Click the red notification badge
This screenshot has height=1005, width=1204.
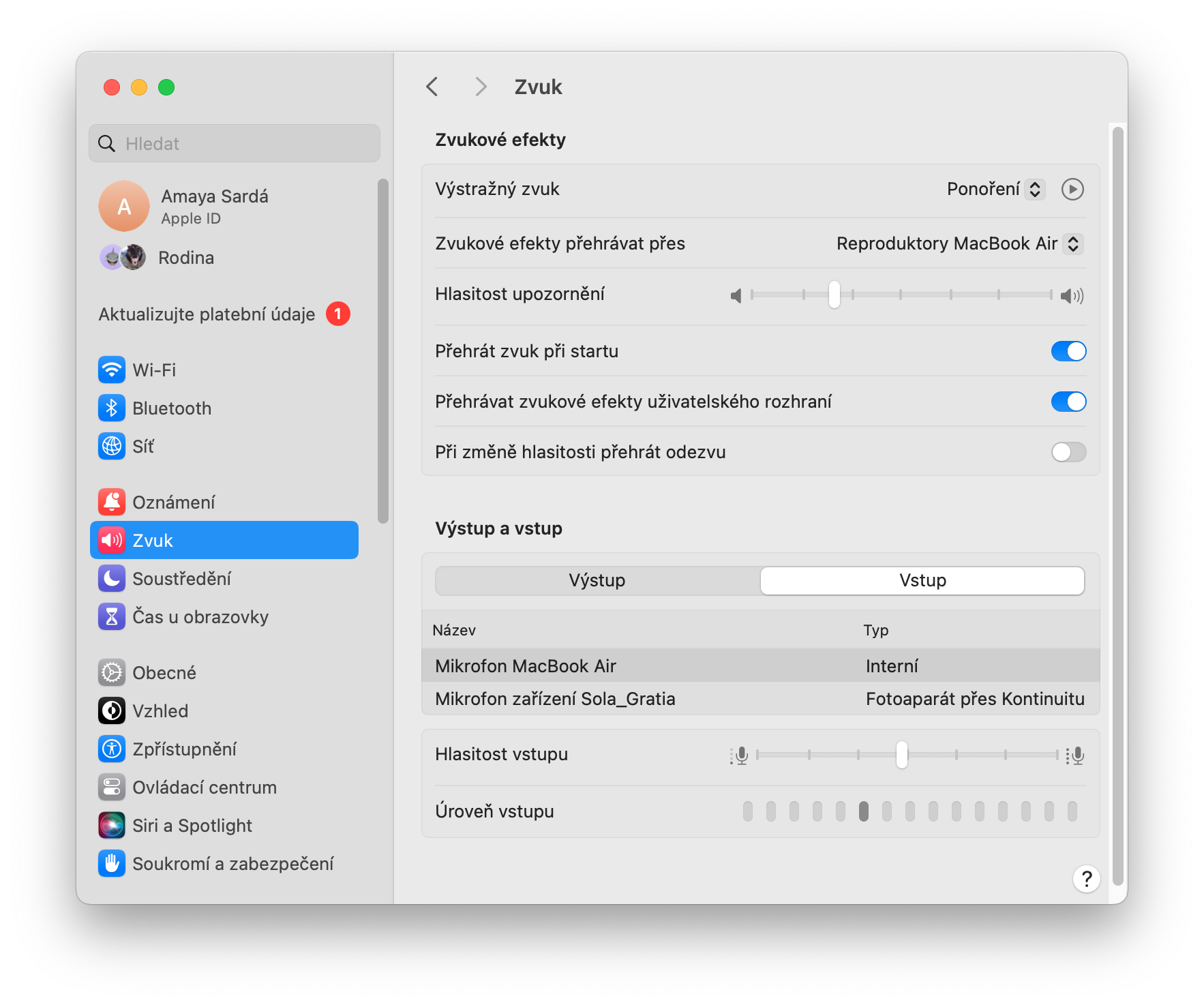tap(338, 314)
